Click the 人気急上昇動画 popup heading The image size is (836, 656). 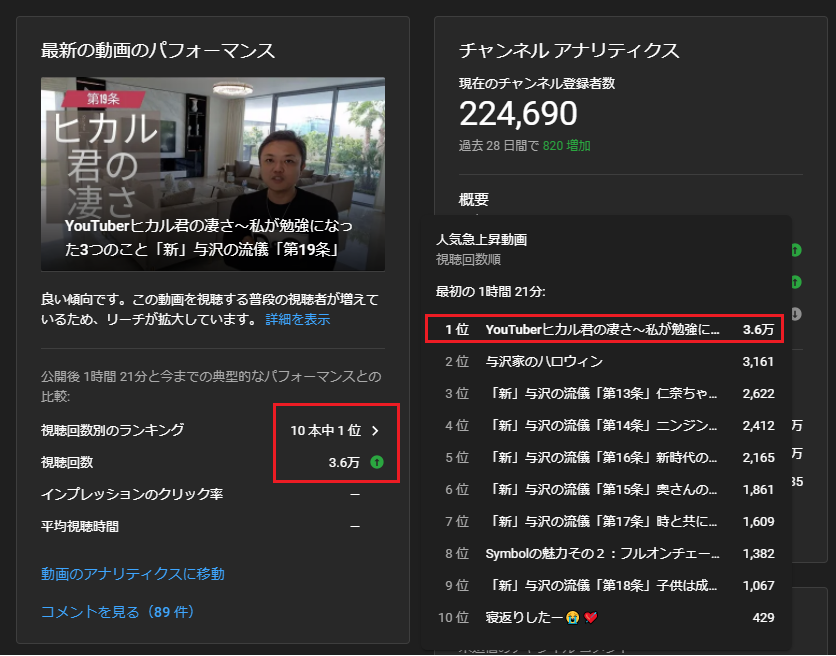481,239
